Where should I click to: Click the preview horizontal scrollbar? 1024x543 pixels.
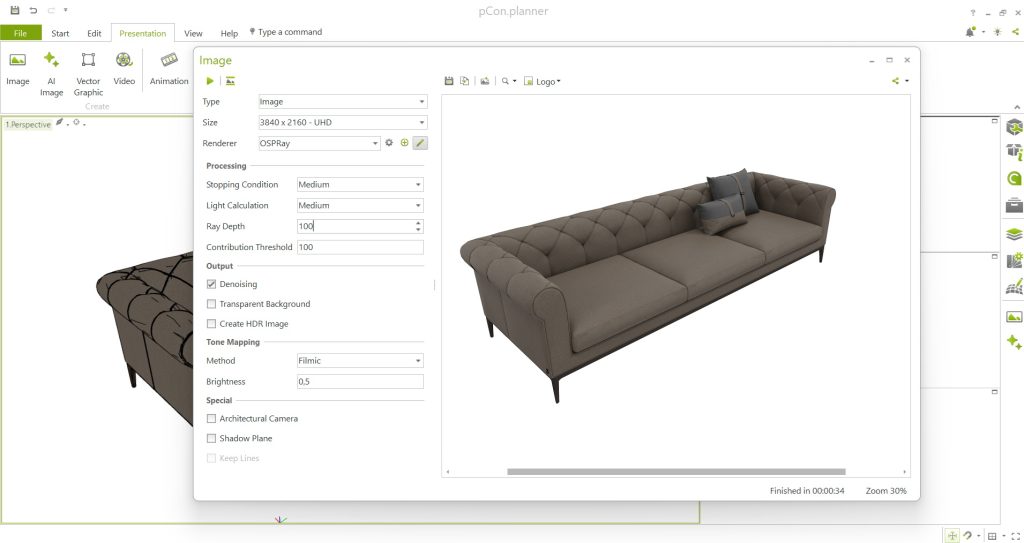[676, 472]
